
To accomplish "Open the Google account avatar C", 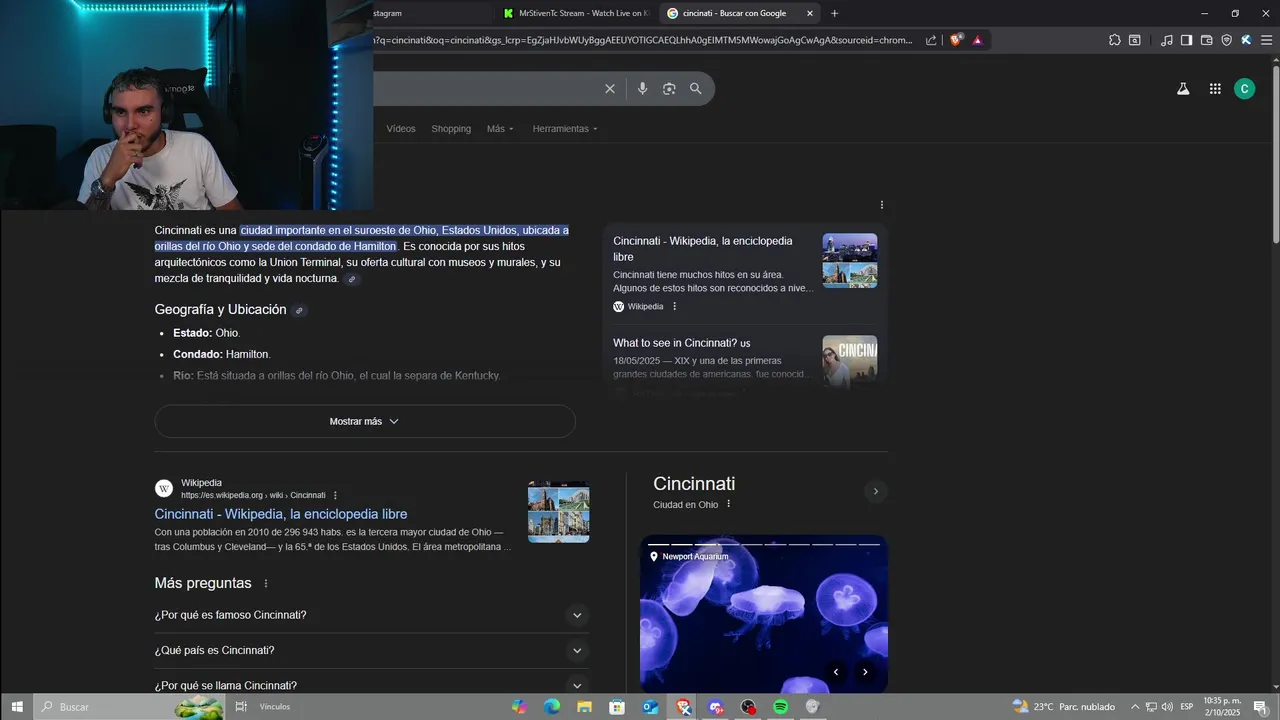I will click(1245, 89).
